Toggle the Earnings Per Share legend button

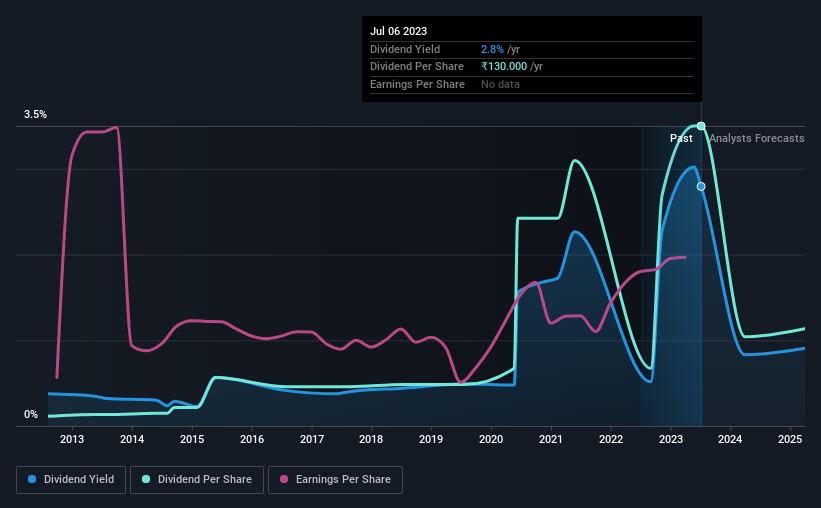pos(335,480)
